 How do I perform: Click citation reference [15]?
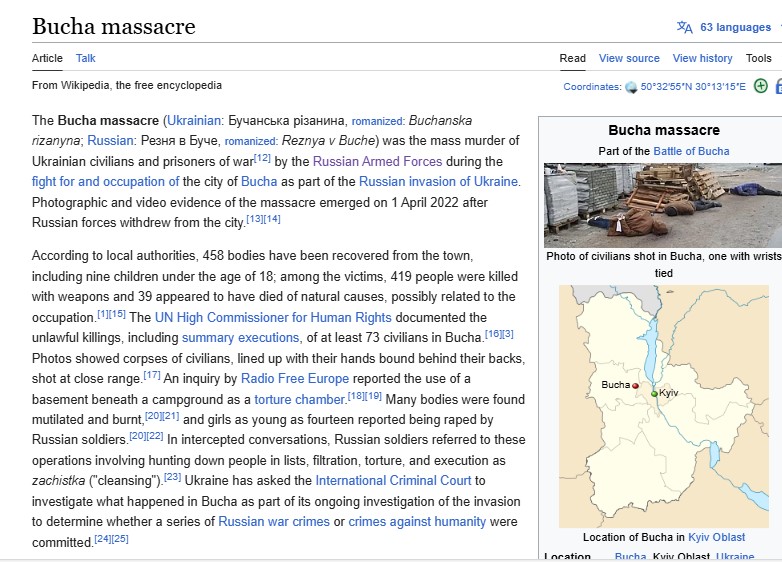[117, 314]
